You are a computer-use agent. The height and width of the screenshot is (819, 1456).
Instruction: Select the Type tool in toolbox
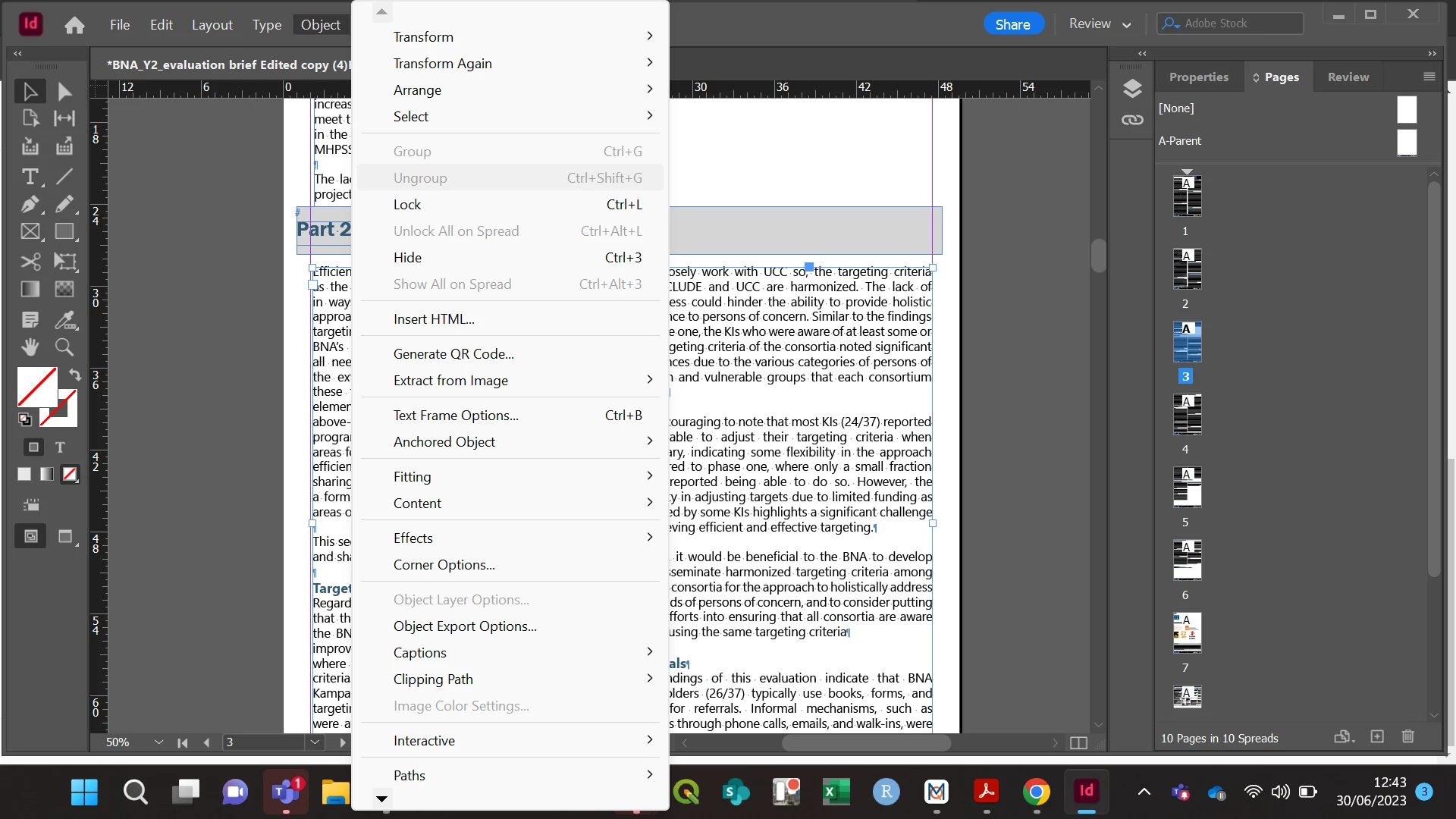pos(30,177)
